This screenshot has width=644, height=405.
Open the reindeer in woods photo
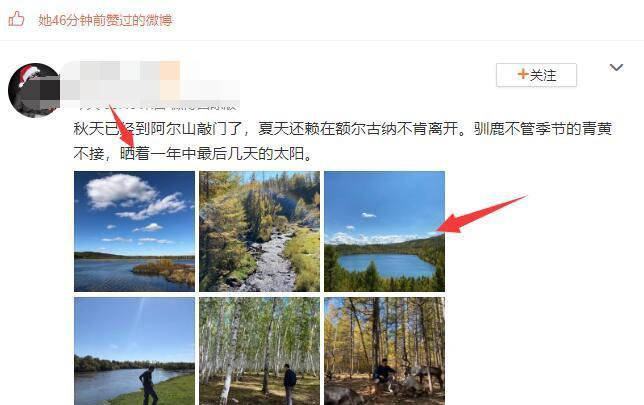(x=384, y=351)
